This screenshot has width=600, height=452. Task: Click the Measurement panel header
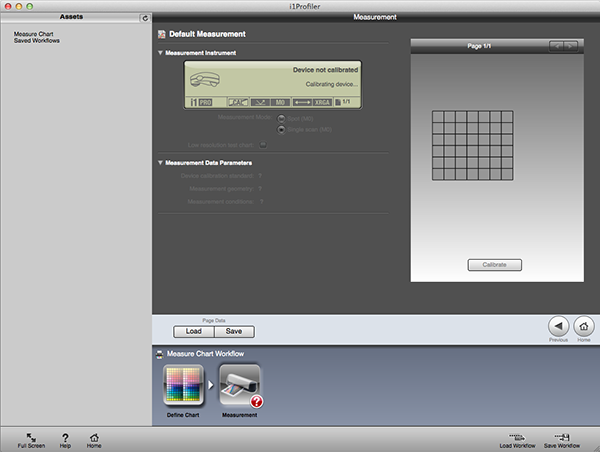pyautogui.click(x=375, y=17)
